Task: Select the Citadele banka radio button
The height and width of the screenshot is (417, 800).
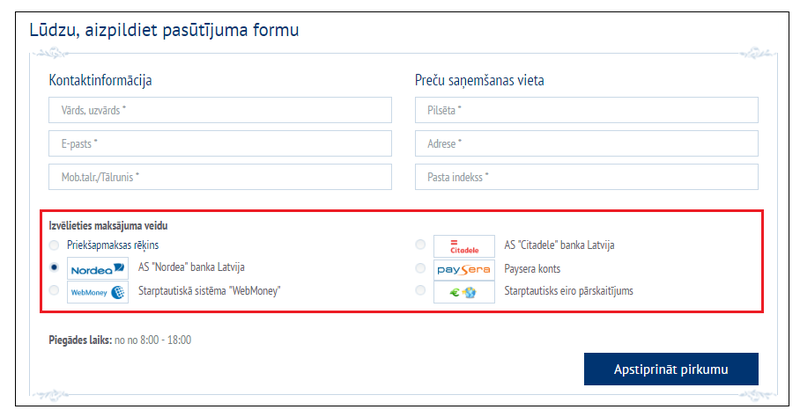Action: pos(421,245)
